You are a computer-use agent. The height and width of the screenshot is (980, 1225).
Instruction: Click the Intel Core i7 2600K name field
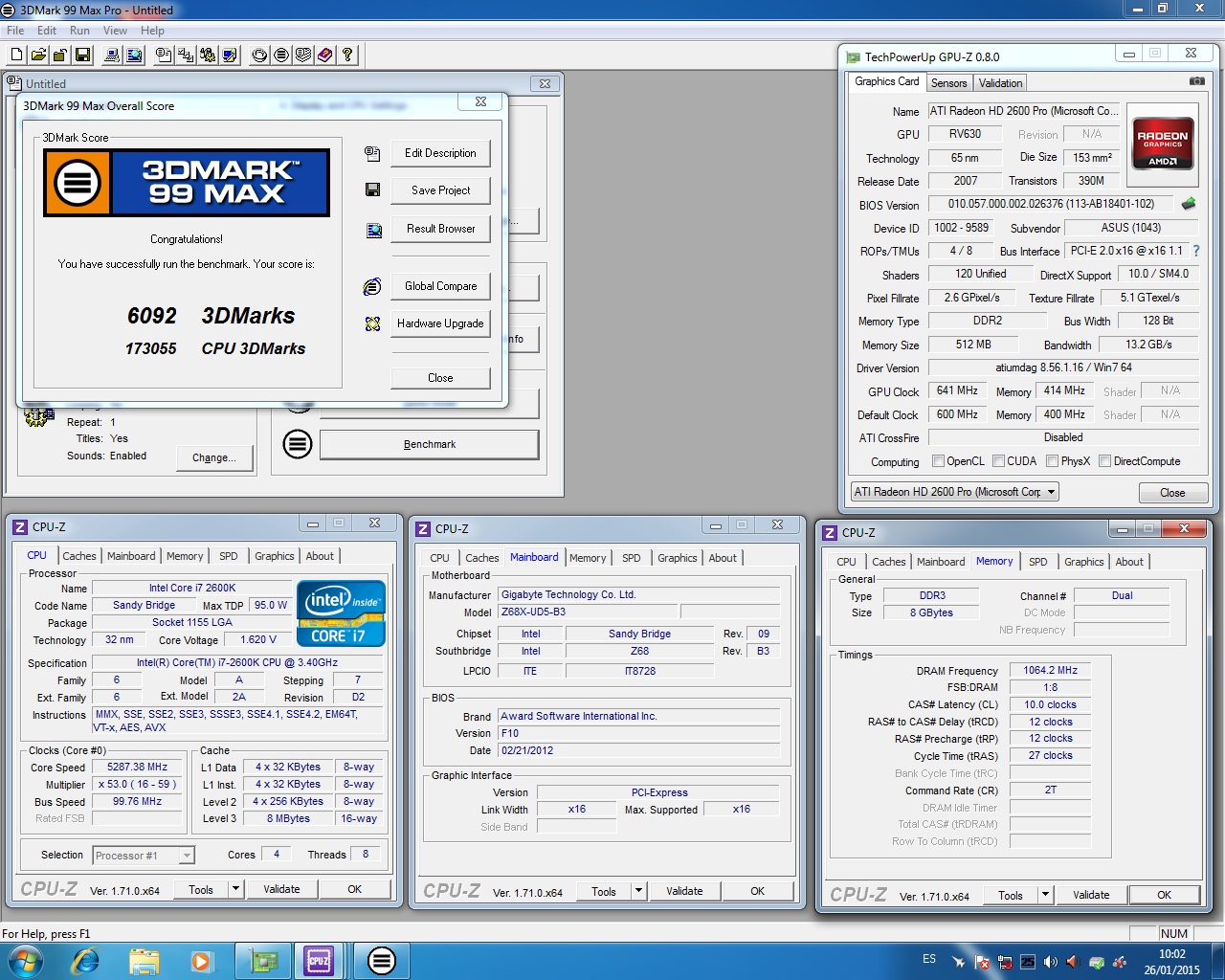[x=191, y=588]
